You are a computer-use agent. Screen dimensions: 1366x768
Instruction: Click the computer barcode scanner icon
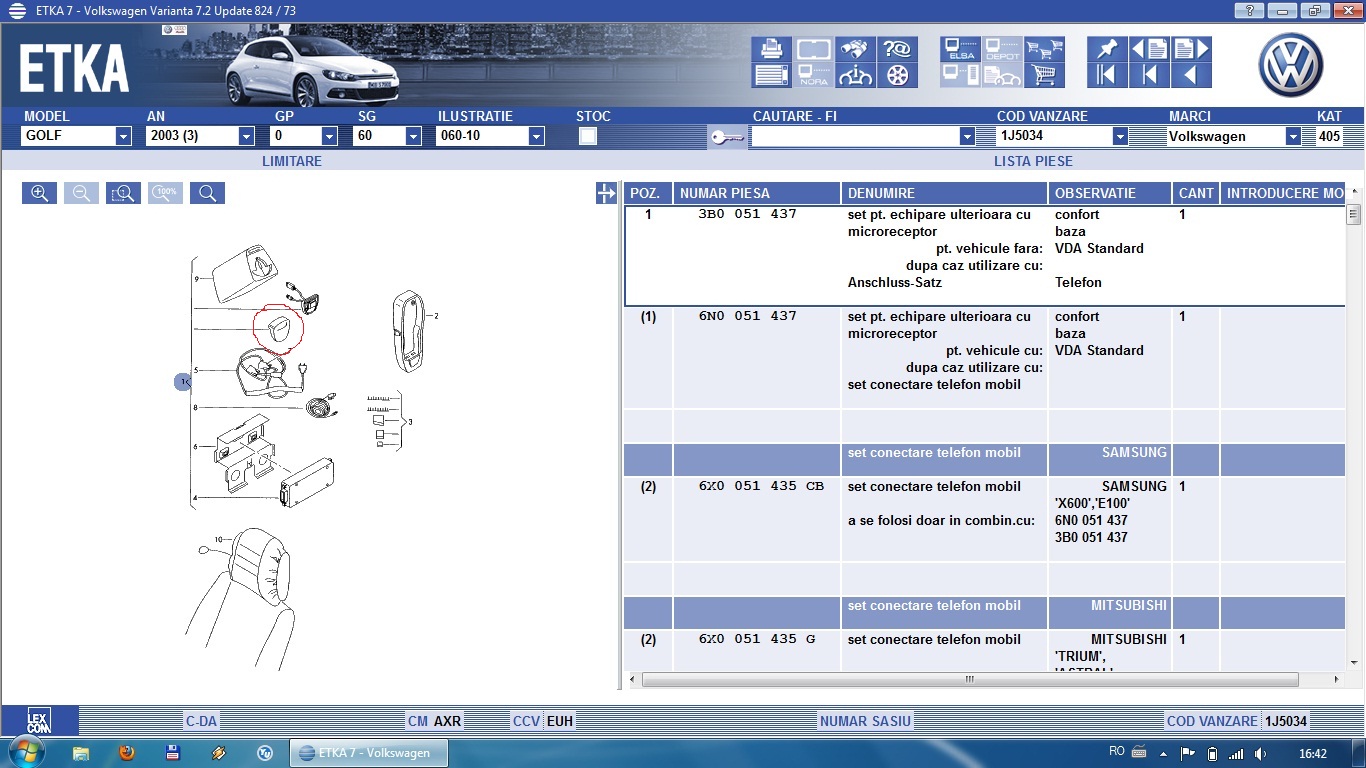(x=960, y=75)
